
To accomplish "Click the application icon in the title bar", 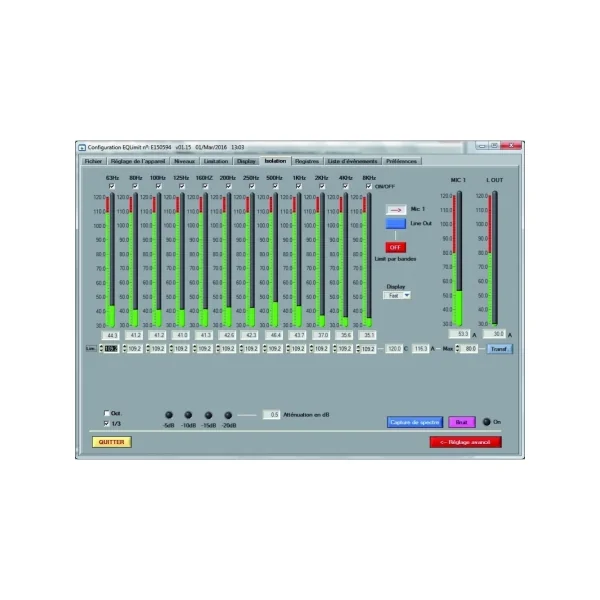I will (82, 147).
